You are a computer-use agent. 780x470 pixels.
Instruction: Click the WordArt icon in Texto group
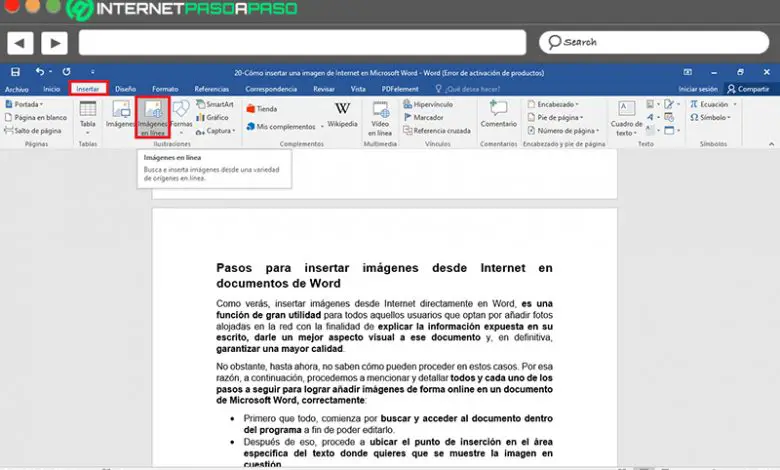651,117
